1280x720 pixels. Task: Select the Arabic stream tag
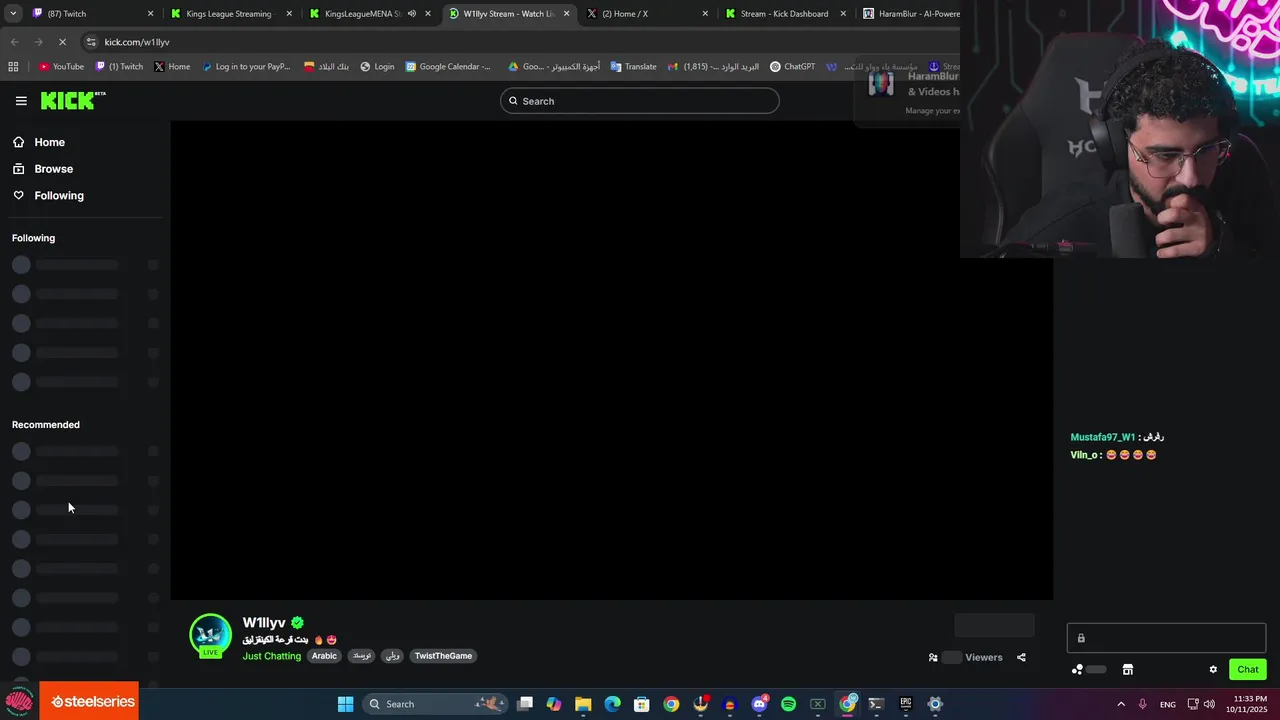tap(324, 656)
